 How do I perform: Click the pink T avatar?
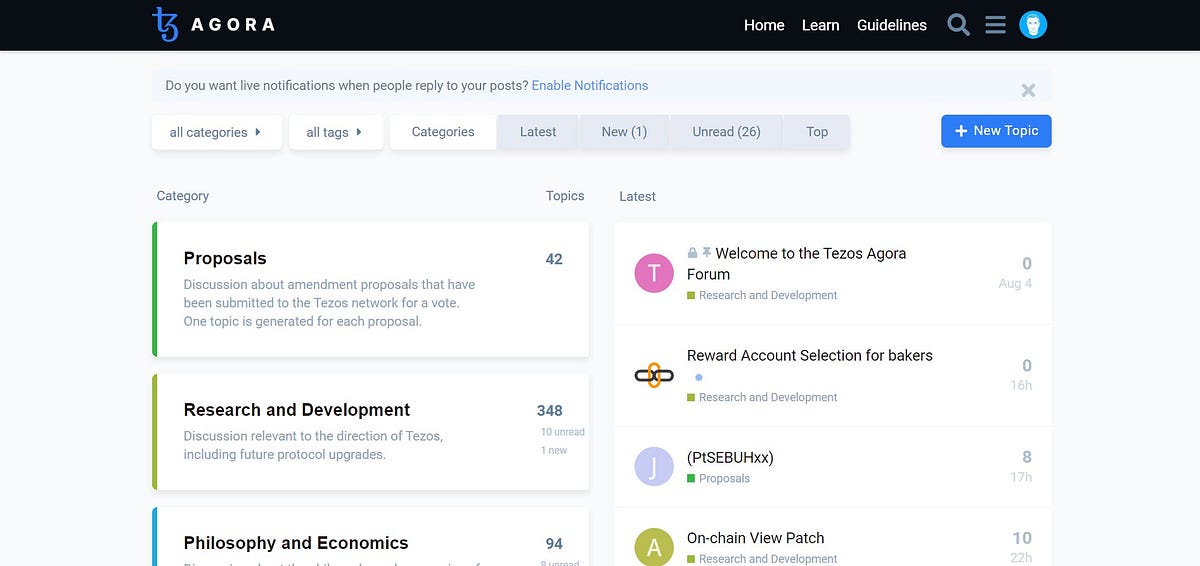click(x=654, y=273)
